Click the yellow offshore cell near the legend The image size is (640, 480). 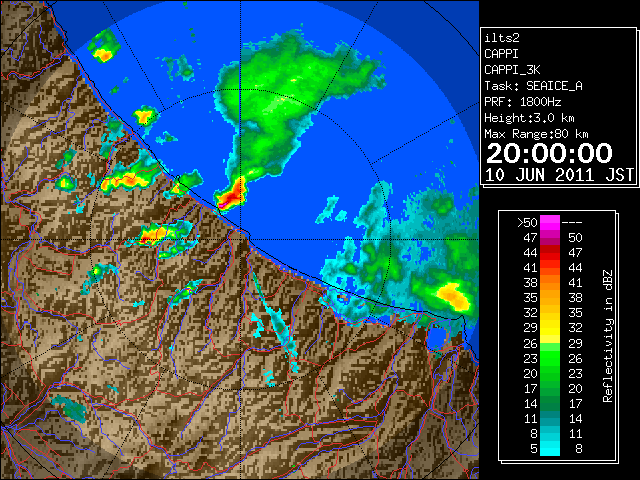453,295
